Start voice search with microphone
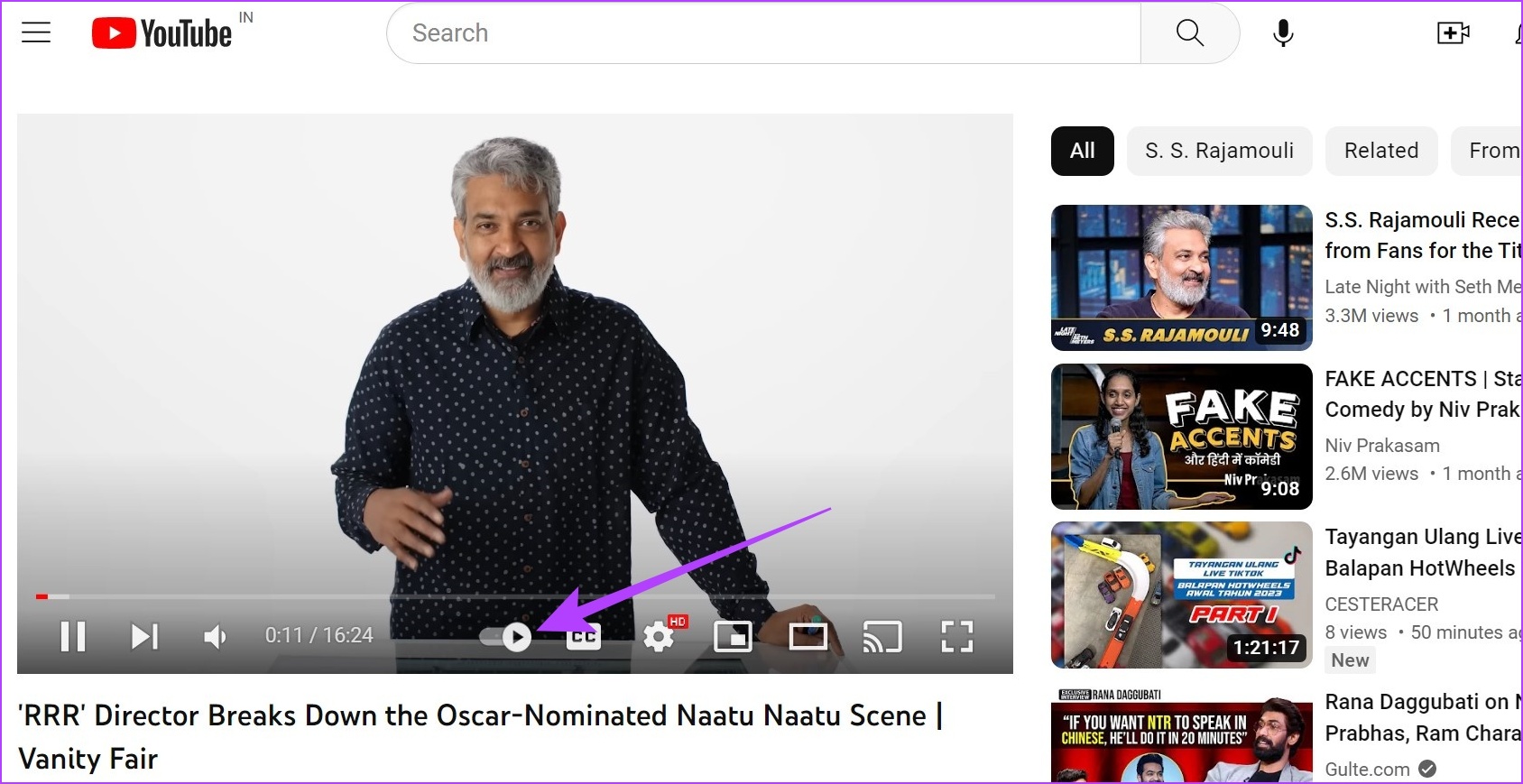The width and height of the screenshot is (1523, 784). [x=1283, y=33]
